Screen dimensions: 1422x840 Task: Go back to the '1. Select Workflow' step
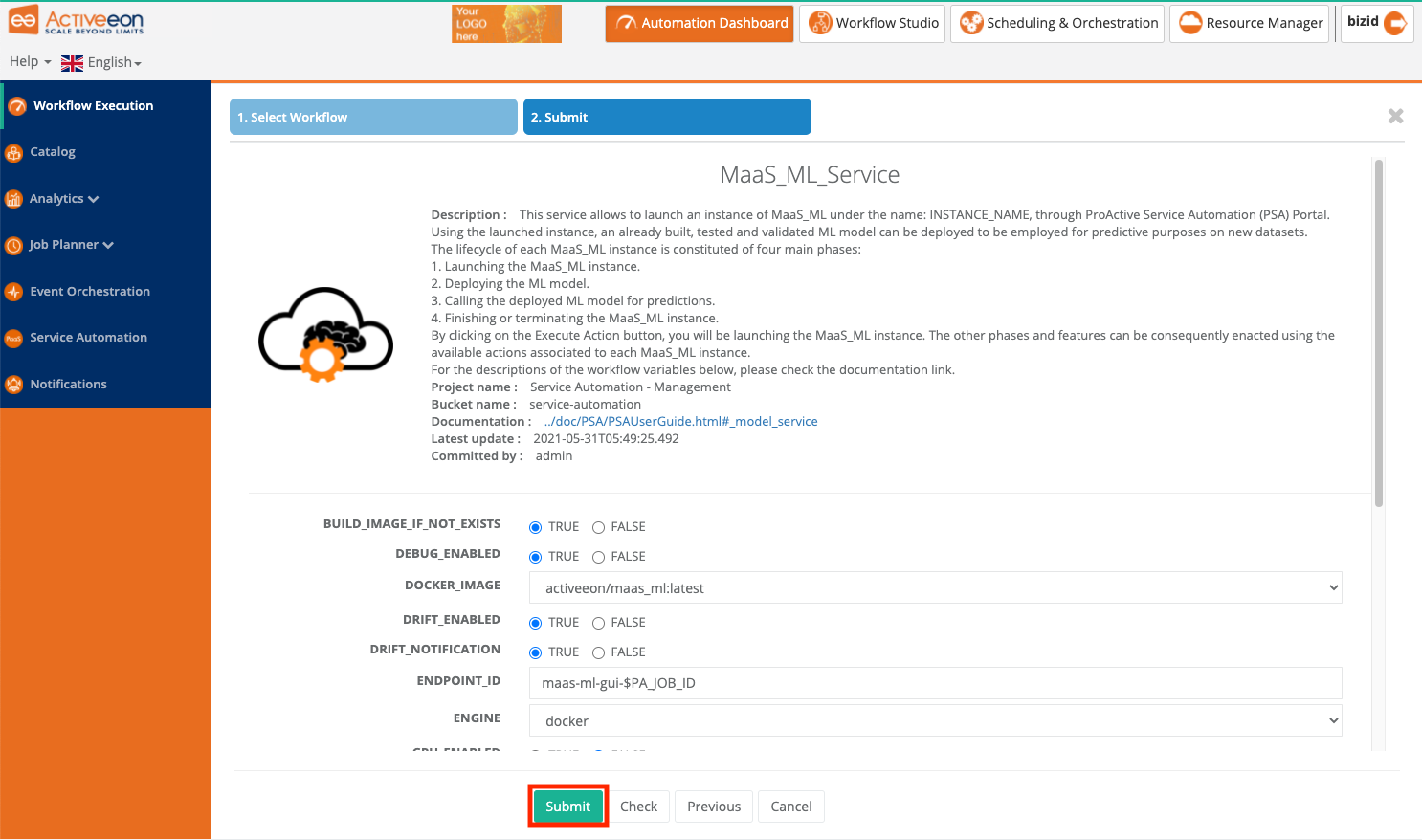coord(373,117)
